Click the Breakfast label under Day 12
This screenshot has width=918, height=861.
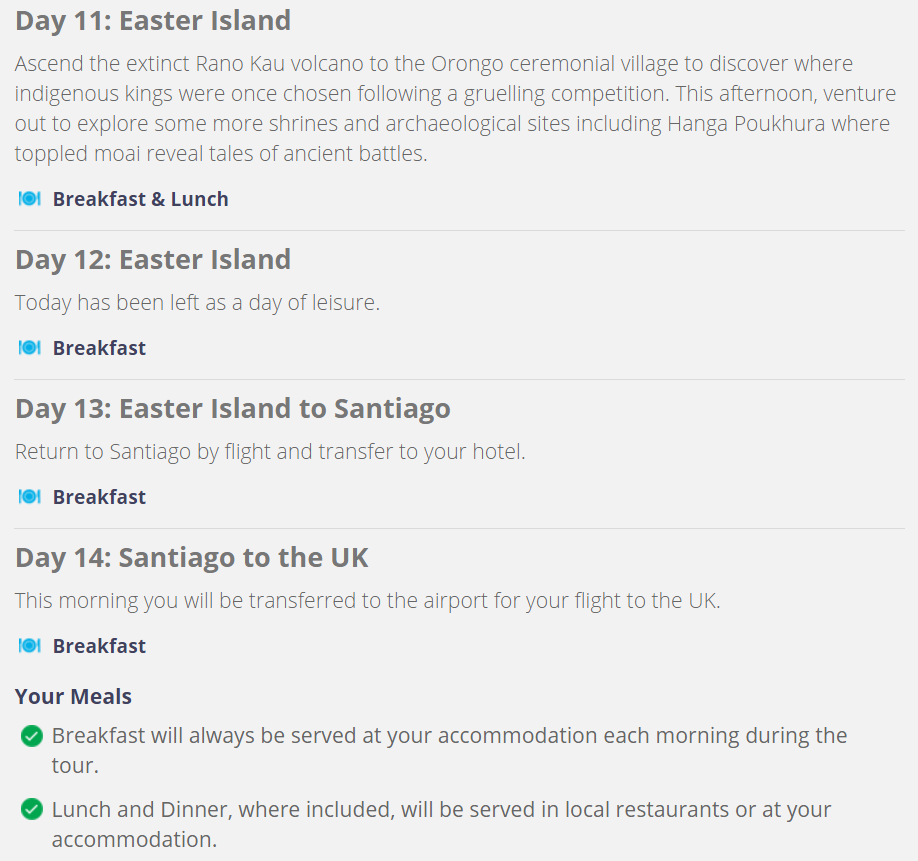pos(99,348)
